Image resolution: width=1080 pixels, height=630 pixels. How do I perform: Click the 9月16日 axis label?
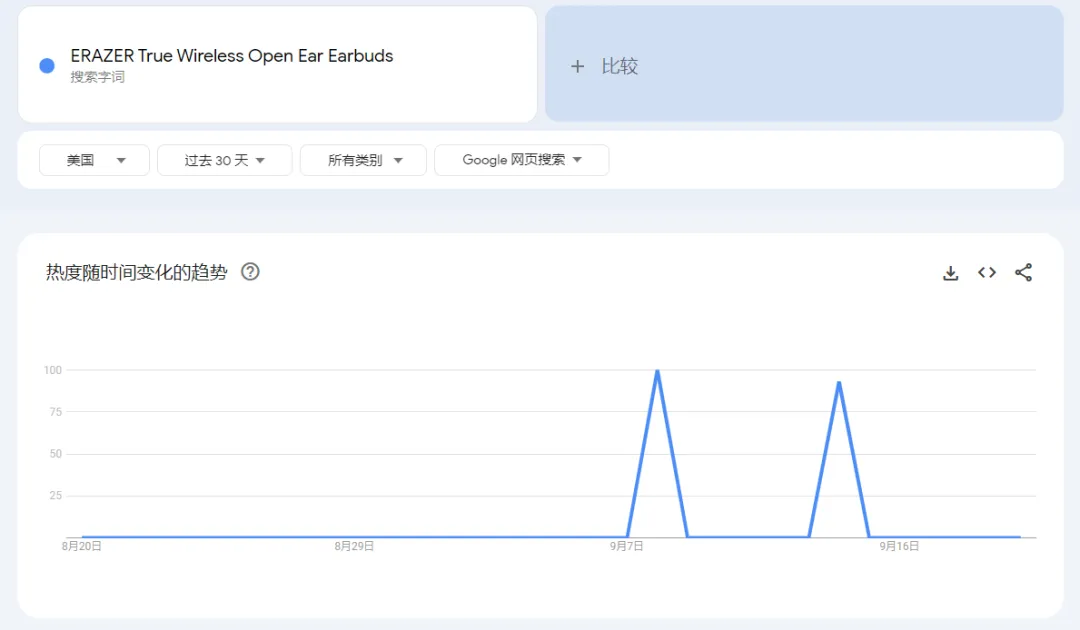click(x=899, y=546)
